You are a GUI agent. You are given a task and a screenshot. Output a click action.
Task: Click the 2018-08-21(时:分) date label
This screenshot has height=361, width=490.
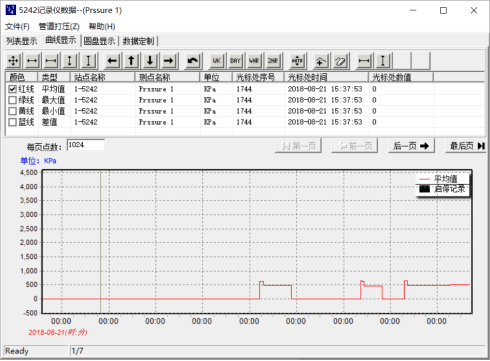pos(58,332)
